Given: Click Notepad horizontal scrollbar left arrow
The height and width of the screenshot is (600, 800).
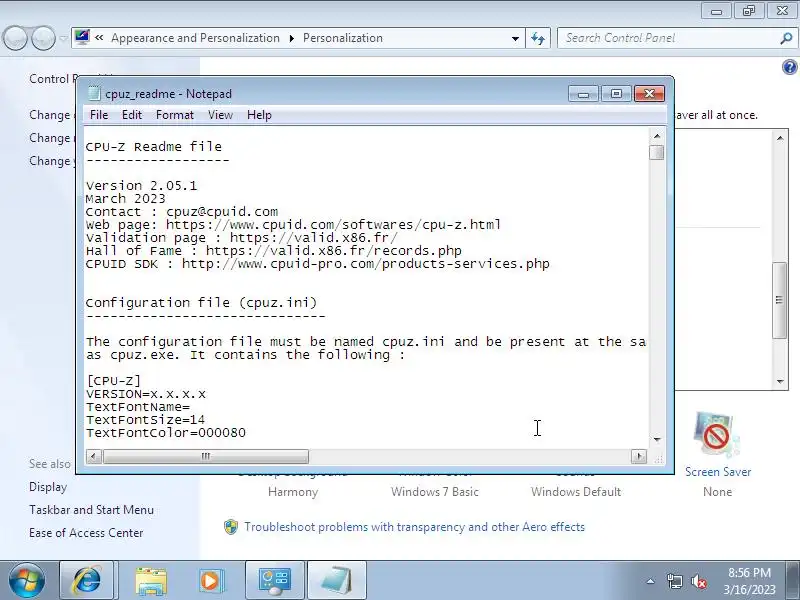Looking at the screenshot, I should tap(93, 456).
